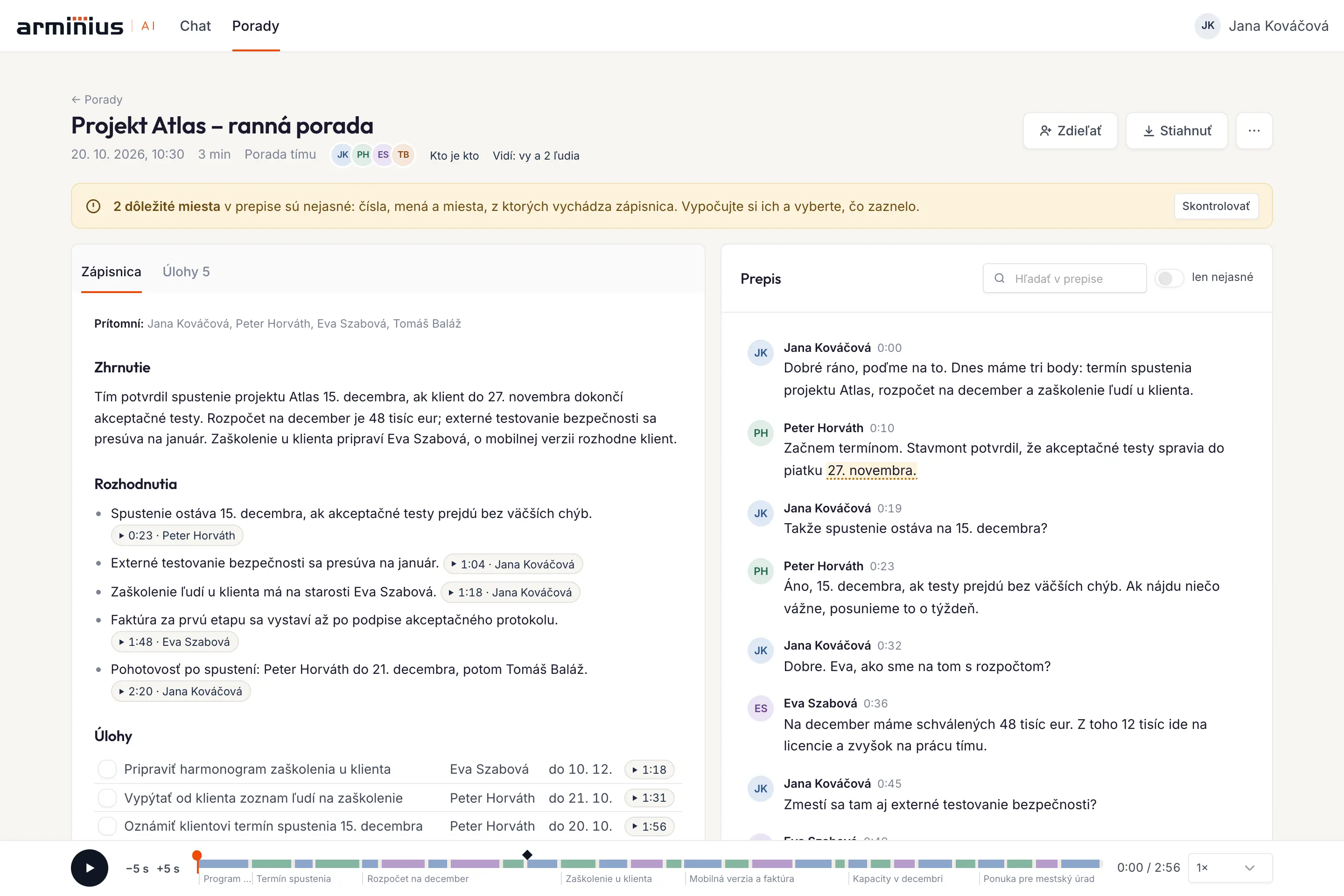Image resolution: width=1344 pixels, height=896 pixels.
Task: Click the play button in the player
Action: [90, 868]
